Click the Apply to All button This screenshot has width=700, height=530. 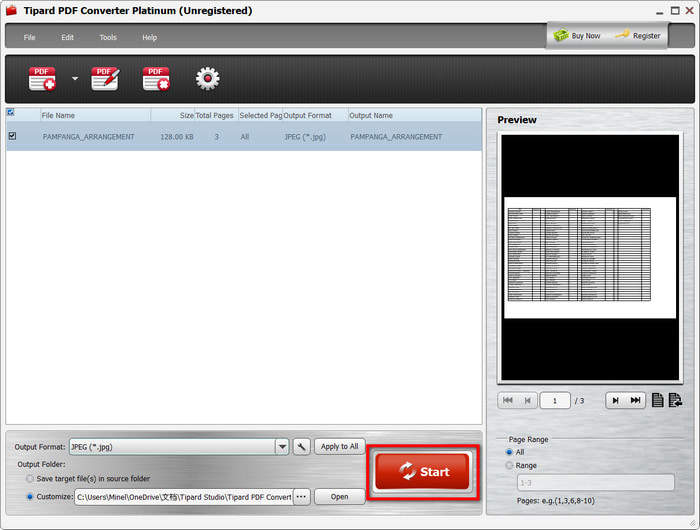(339, 447)
